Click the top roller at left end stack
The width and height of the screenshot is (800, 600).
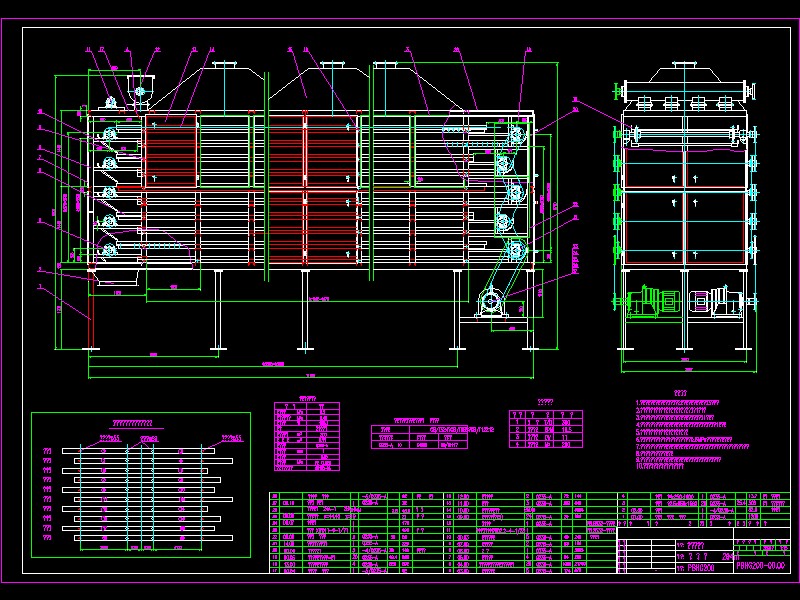(x=107, y=130)
